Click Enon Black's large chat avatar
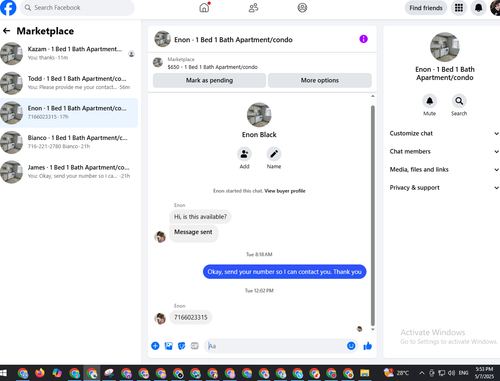The height and width of the screenshot is (381, 500). pyautogui.click(x=259, y=115)
